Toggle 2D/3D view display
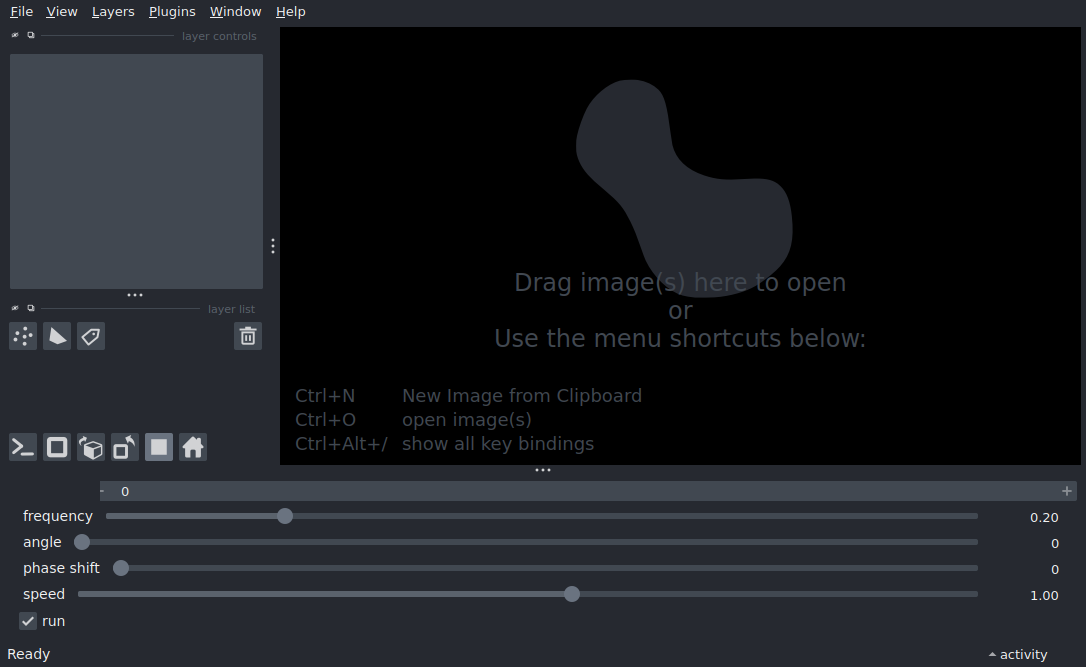Viewport: 1086px width, 667px height. pos(57,447)
